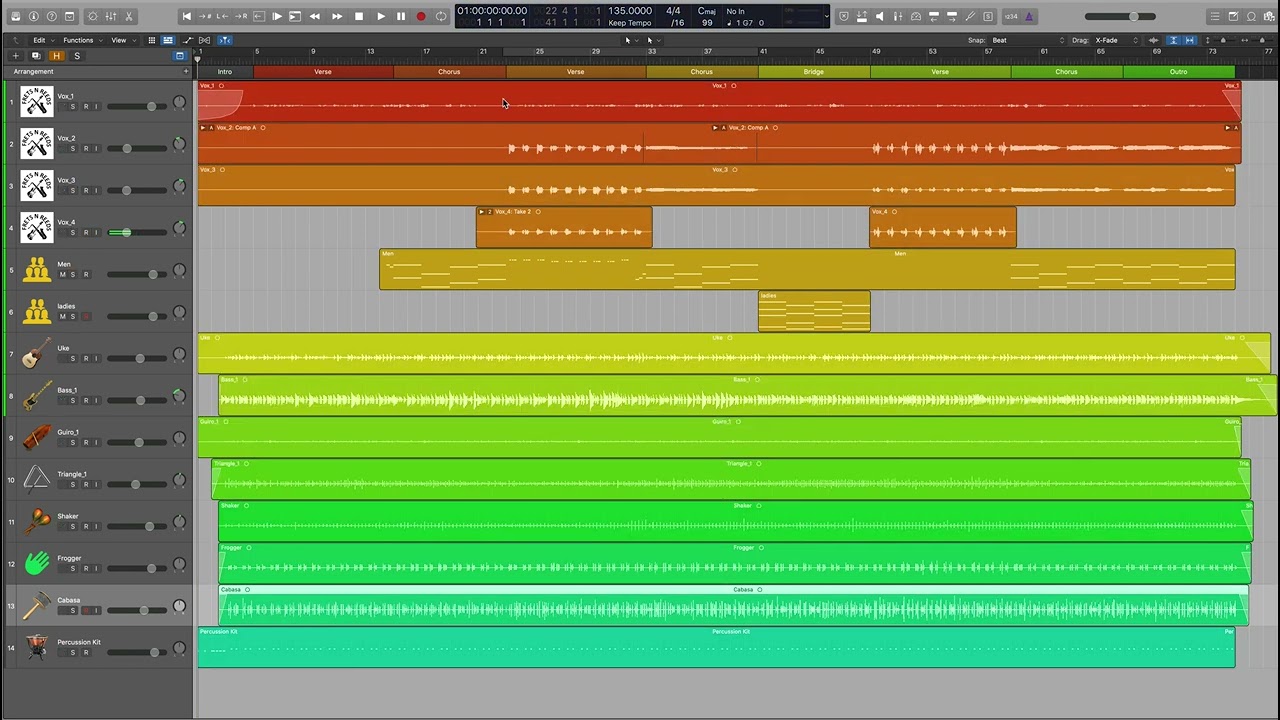Click the Stop transport button
Screen dimensions: 1280x720
click(x=359, y=16)
